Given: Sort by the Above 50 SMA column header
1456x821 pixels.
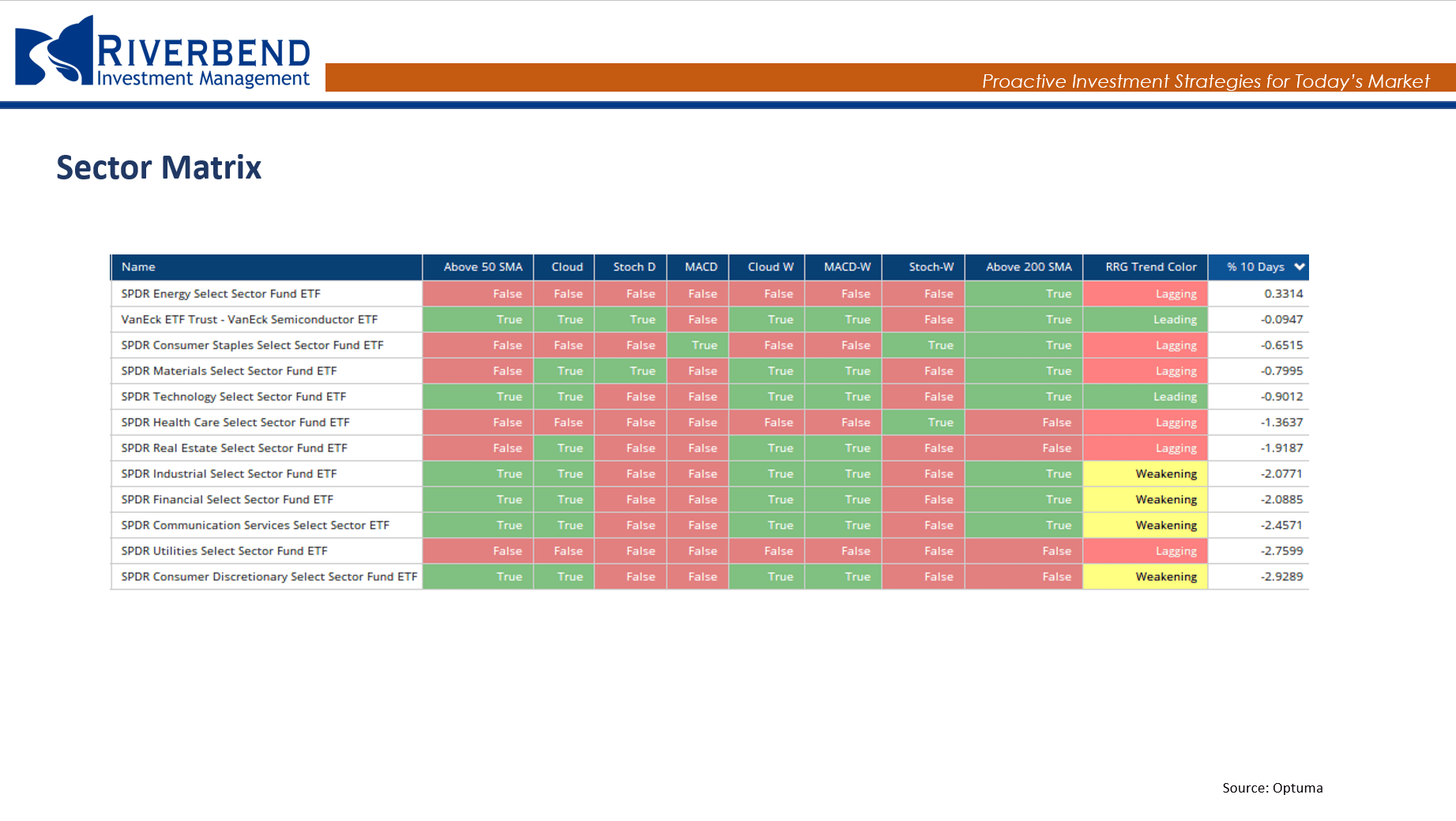Looking at the screenshot, I should [478, 267].
